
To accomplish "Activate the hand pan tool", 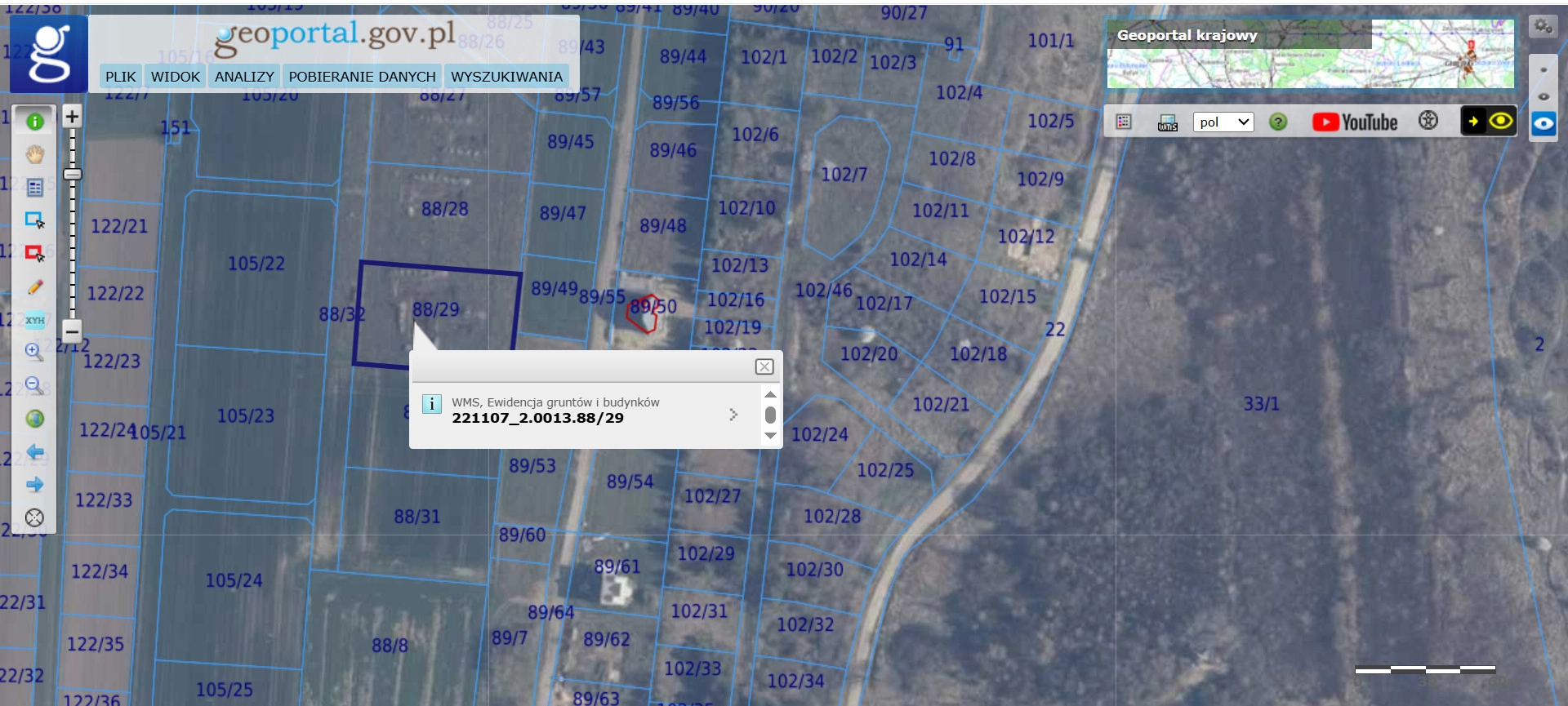I will coord(34,155).
